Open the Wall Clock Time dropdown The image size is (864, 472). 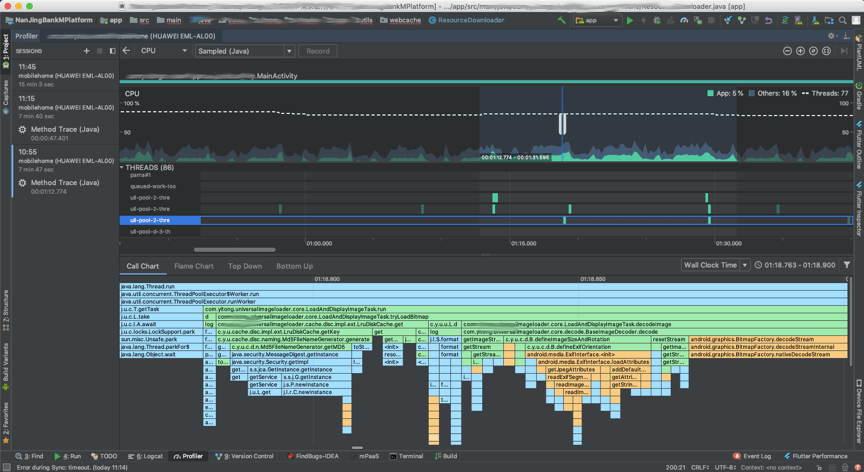pos(716,266)
